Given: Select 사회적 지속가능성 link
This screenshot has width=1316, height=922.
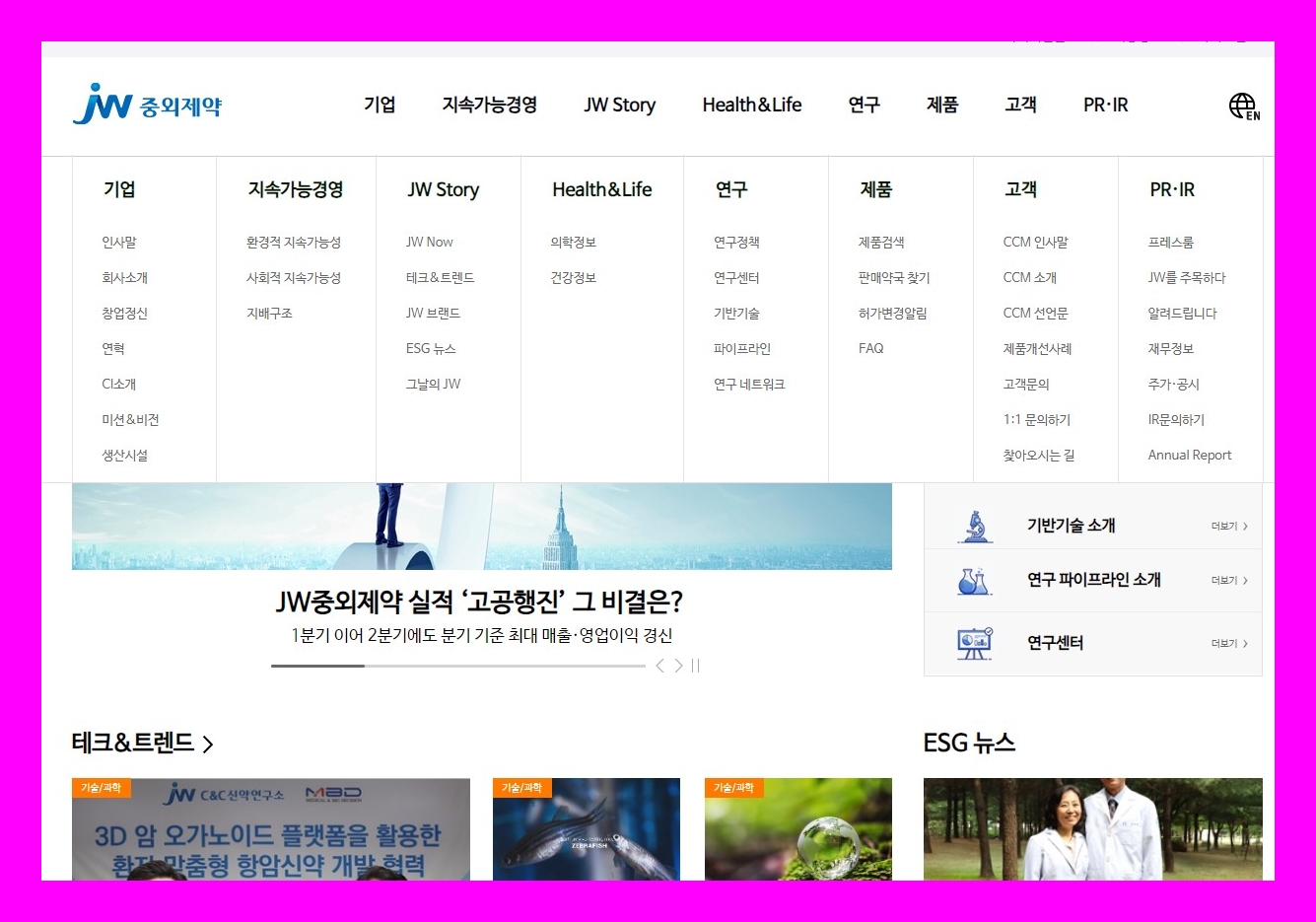Looking at the screenshot, I should 294,278.
